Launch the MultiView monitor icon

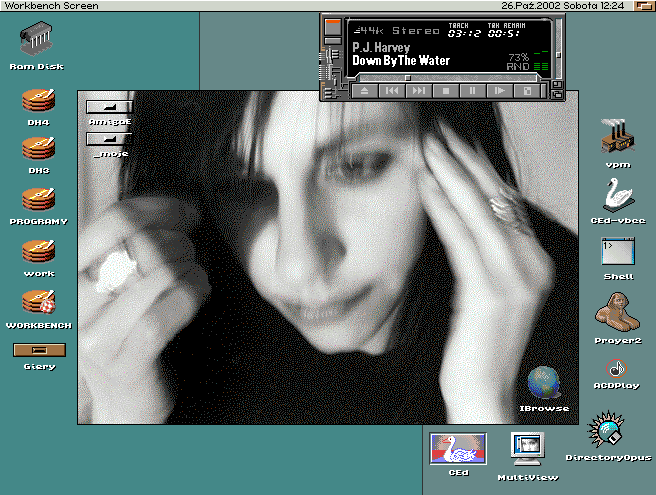527,449
